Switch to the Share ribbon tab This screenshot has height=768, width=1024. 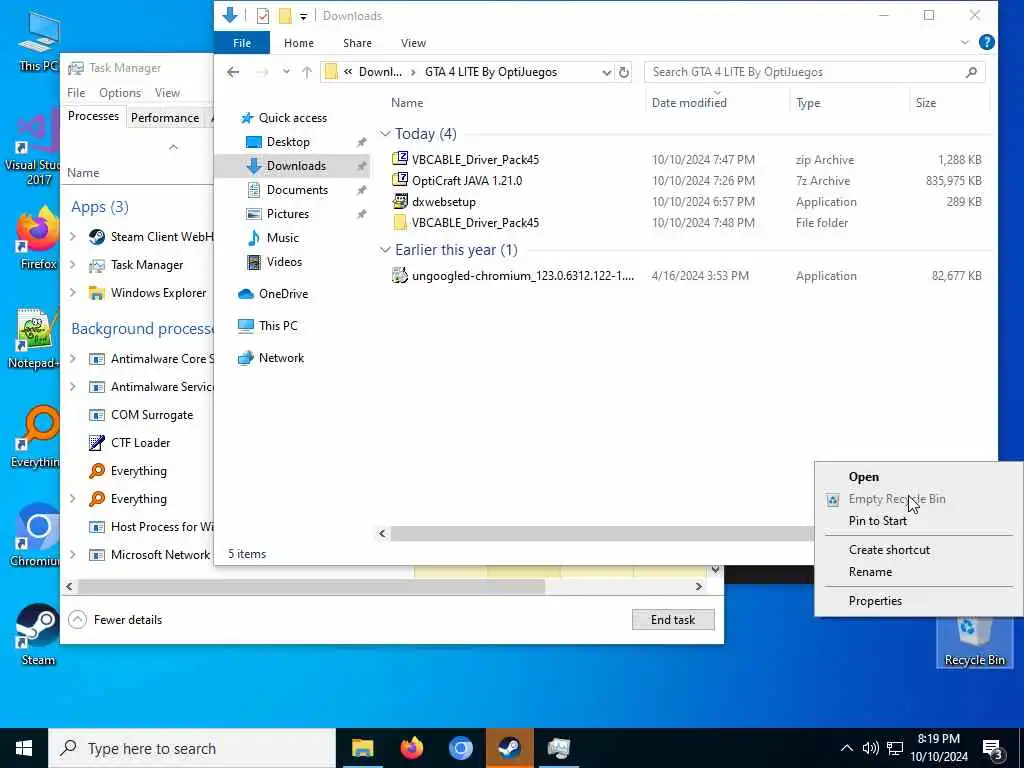point(357,42)
